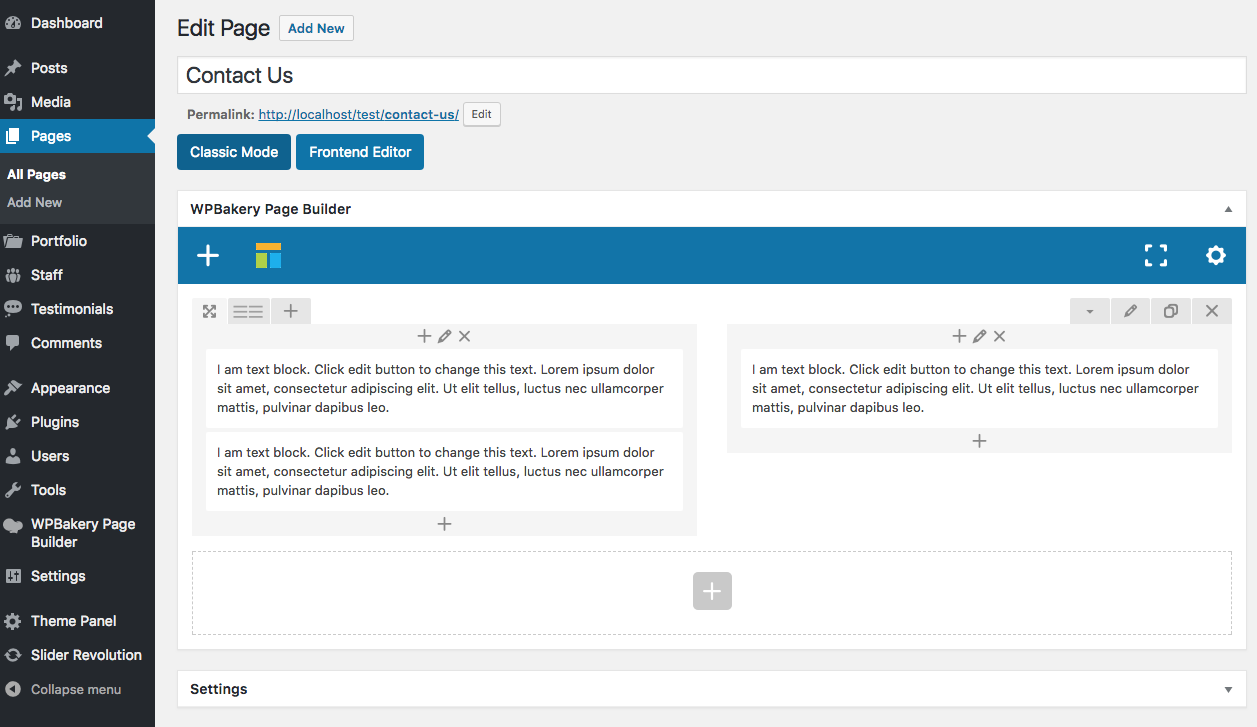Launch the Frontend Editor
The image size is (1257, 727).
[x=360, y=152]
